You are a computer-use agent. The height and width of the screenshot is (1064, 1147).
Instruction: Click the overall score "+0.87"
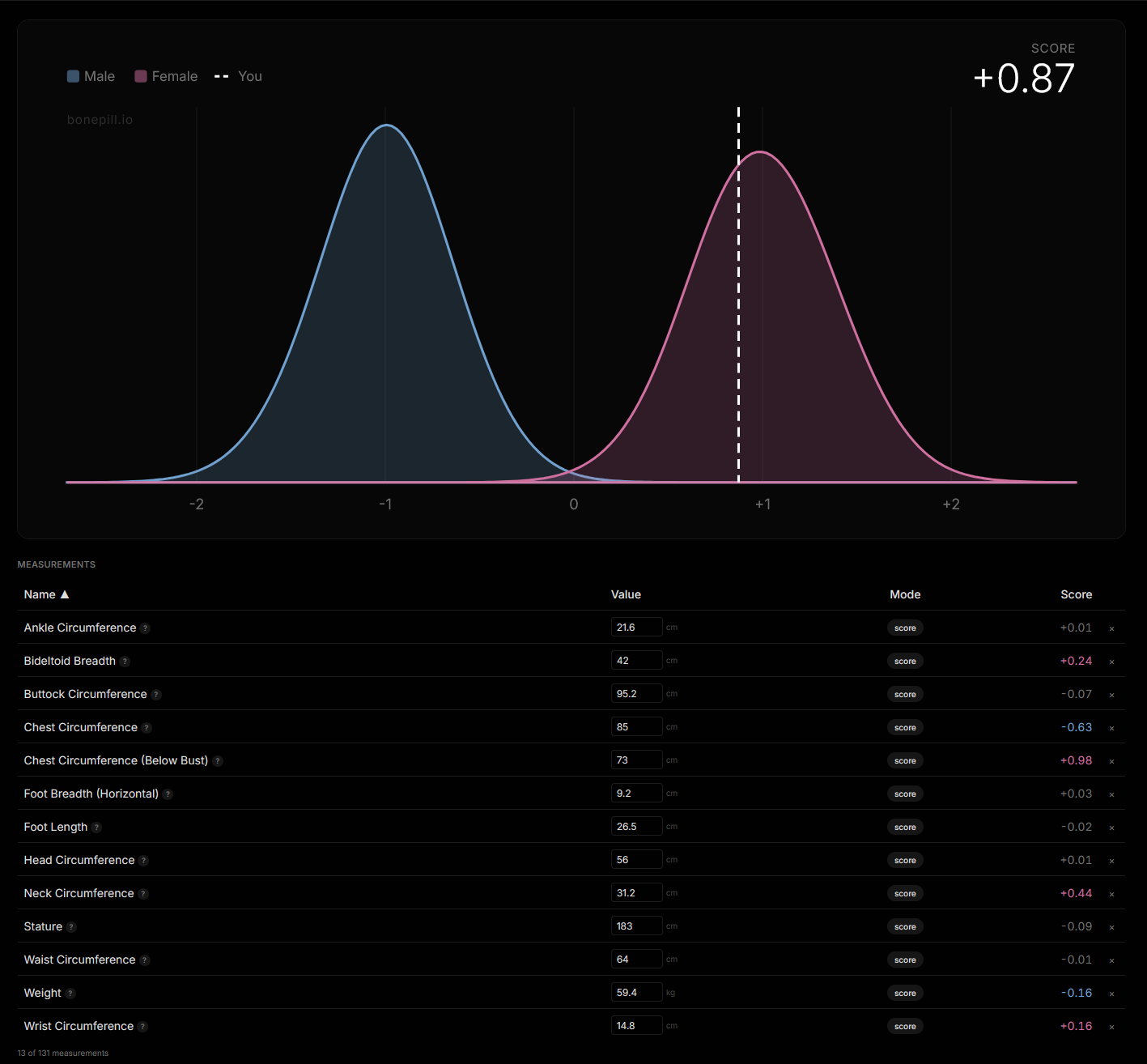pos(1024,79)
